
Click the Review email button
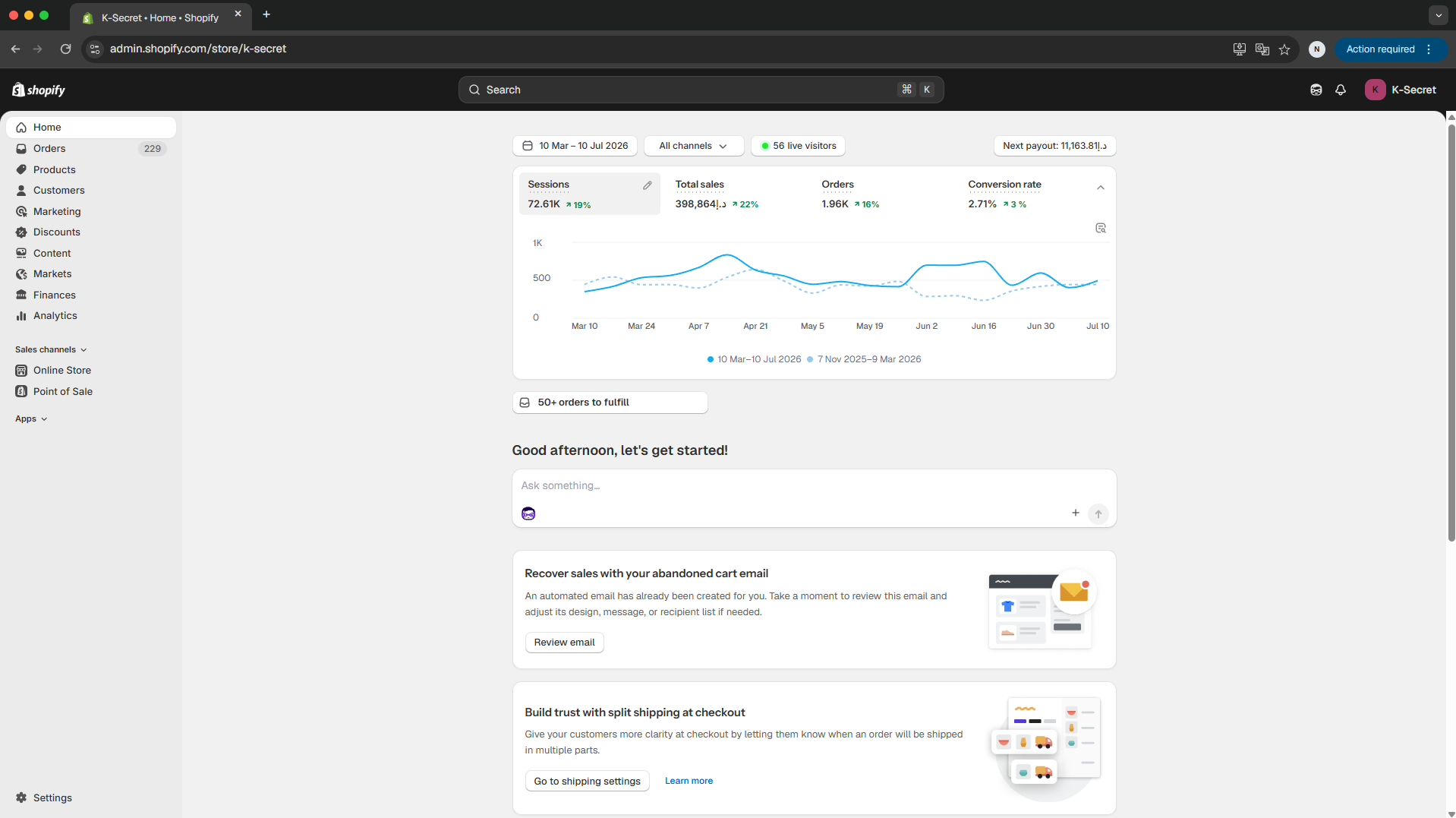[564, 643]
